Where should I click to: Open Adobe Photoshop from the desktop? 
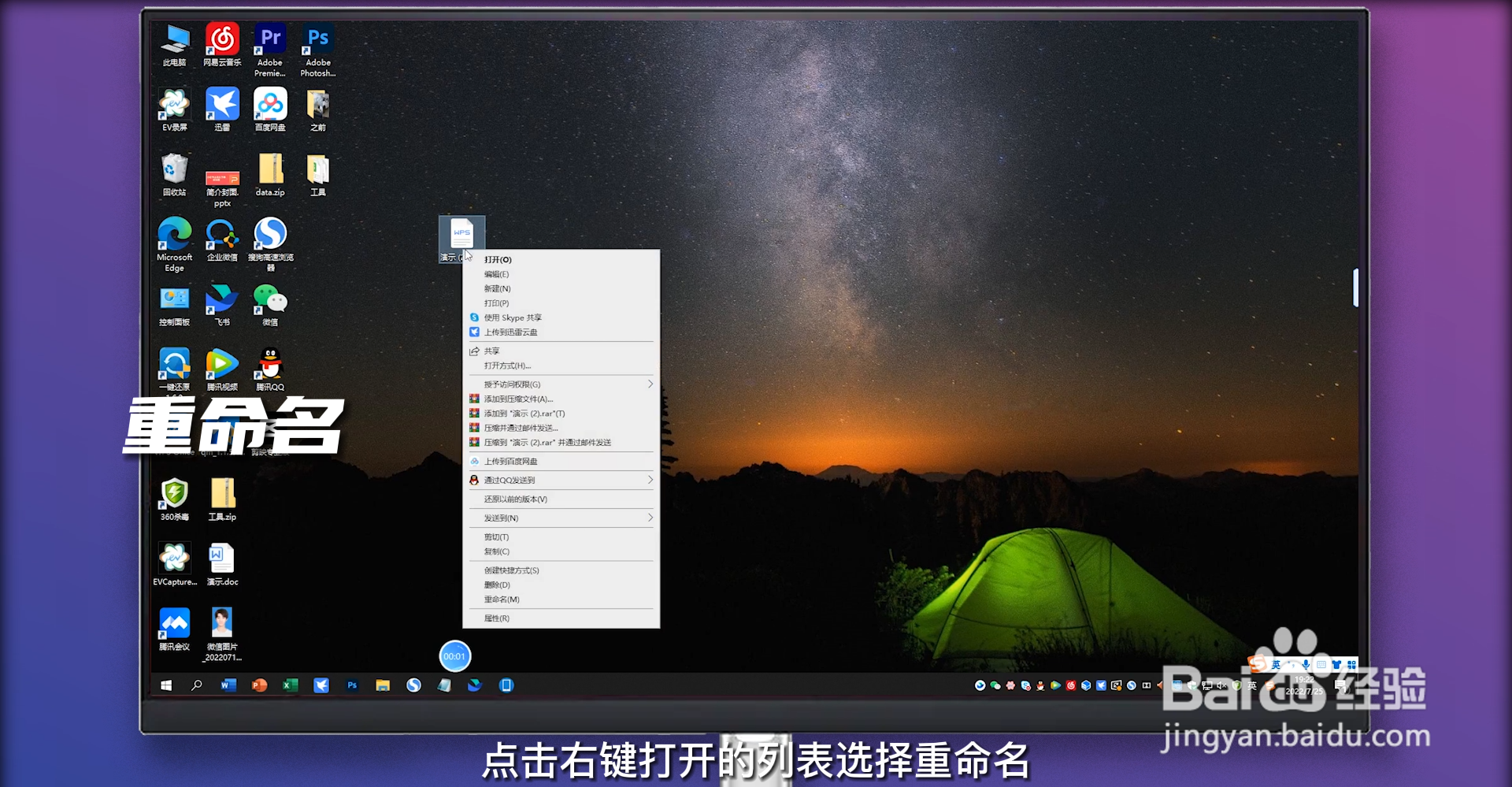317,36
